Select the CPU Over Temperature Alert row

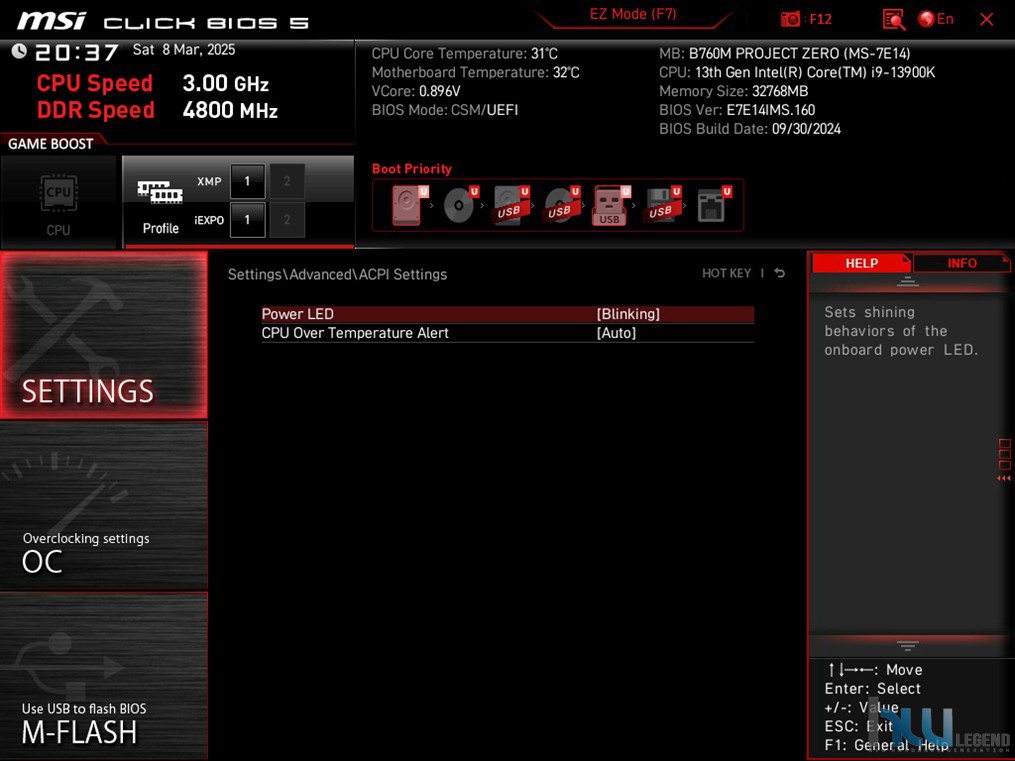point(508,333)
